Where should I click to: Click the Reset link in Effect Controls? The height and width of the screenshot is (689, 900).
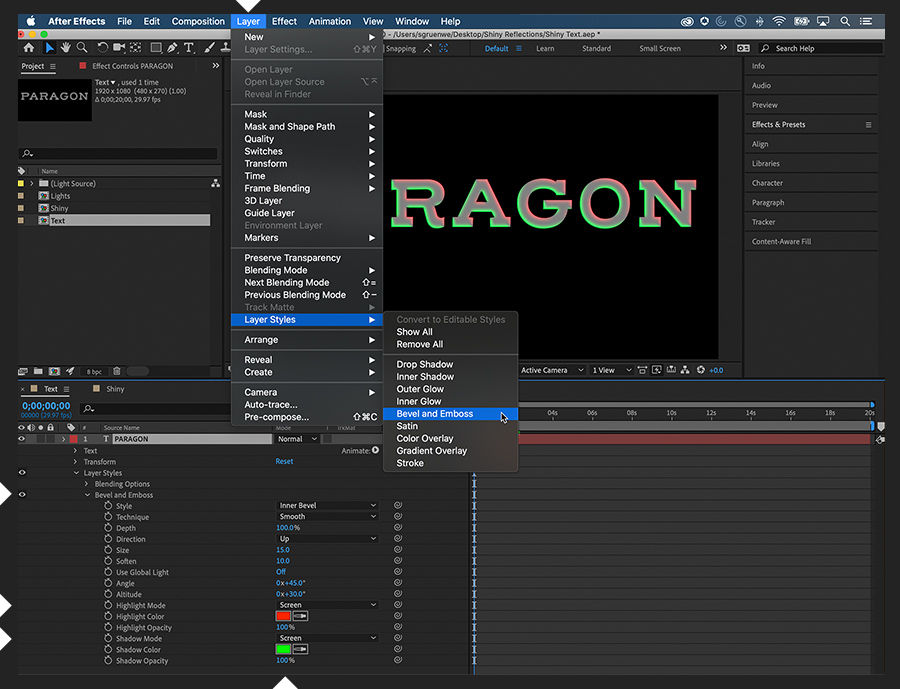tap(285, 461)
